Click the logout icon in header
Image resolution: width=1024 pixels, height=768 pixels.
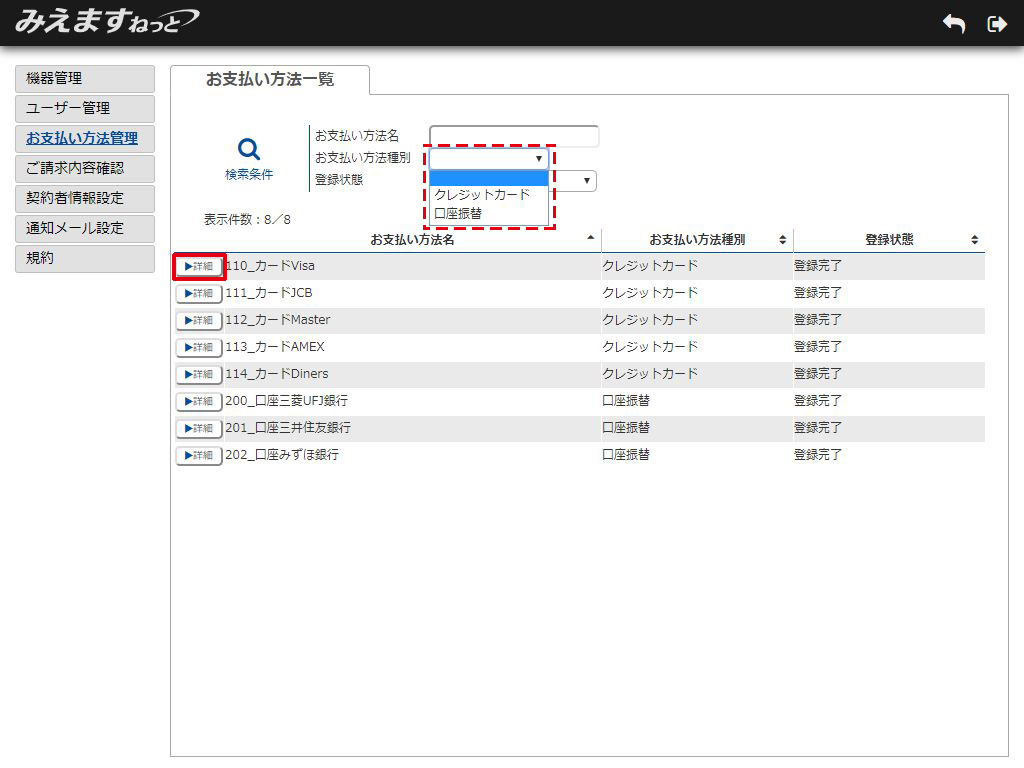[x=996, y=24]
